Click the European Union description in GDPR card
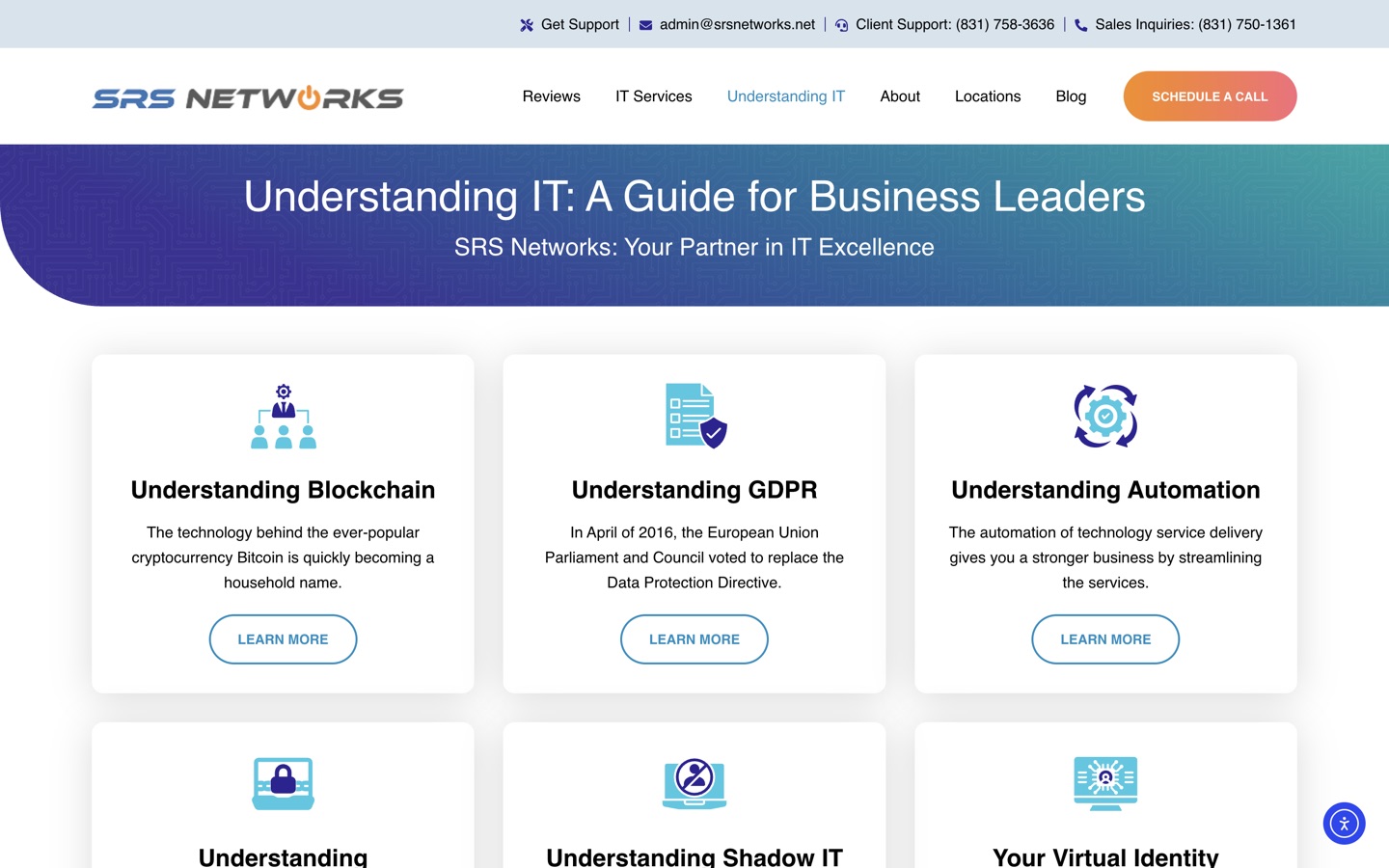 pos(694,557)
